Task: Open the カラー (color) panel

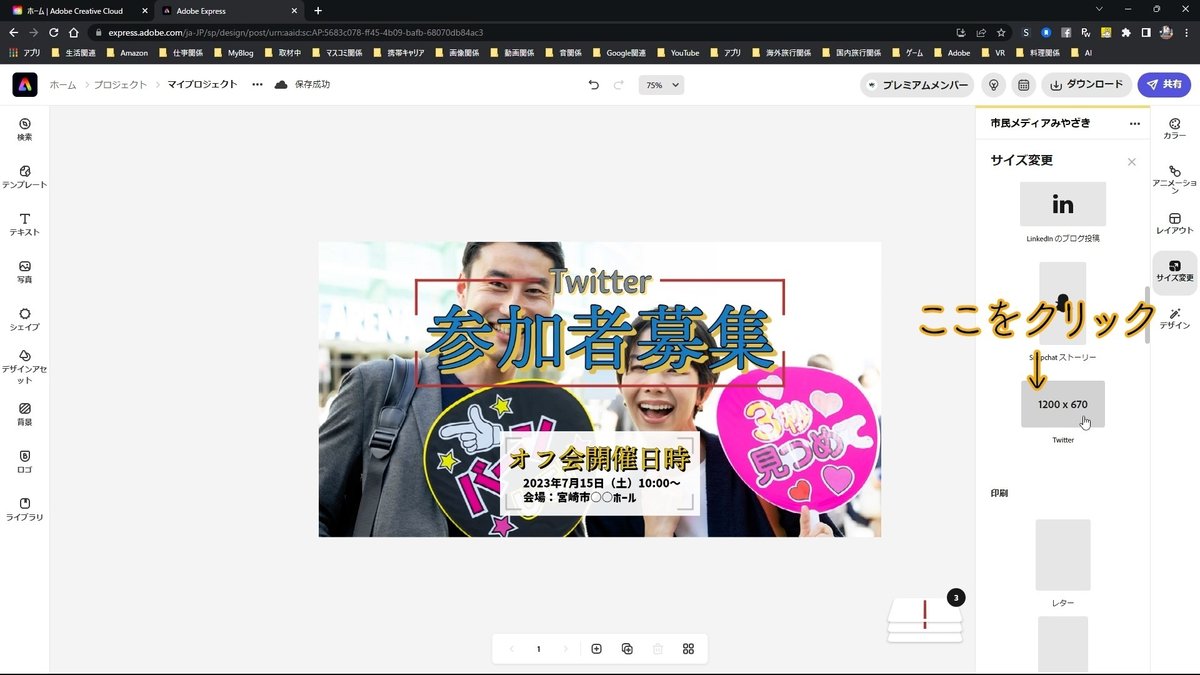Action: [1175, 129]
